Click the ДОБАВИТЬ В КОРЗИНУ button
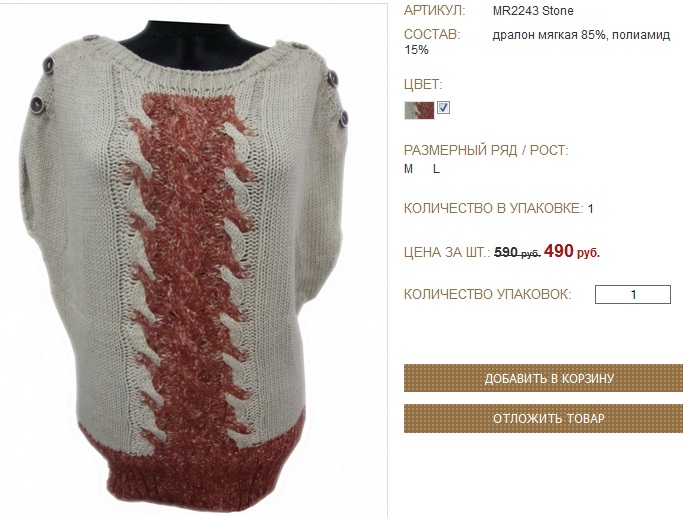Viewport: 683px width, 517px height. coord(543,378)
